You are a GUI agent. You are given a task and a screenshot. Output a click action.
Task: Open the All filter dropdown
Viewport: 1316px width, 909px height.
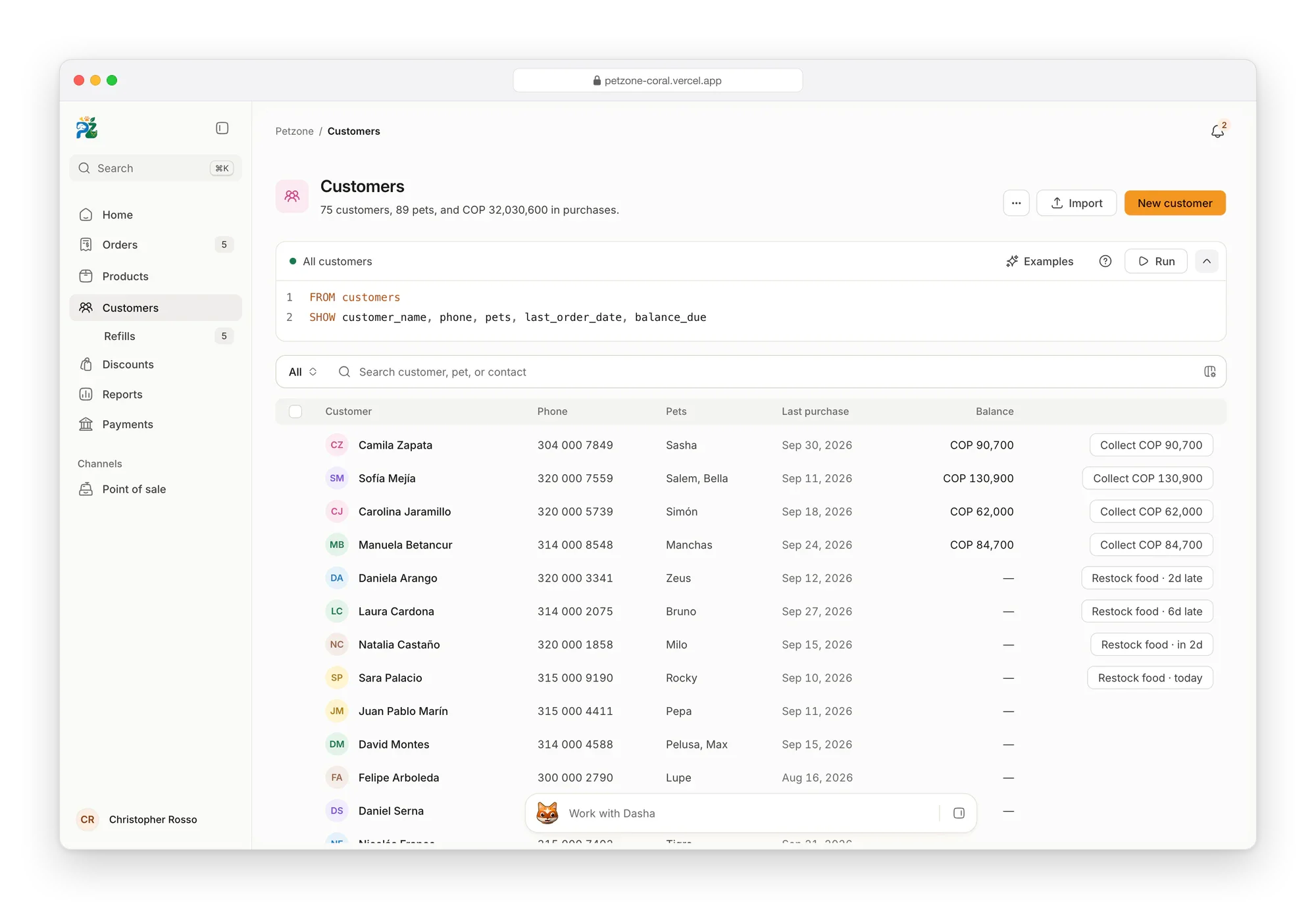[303, 372]
